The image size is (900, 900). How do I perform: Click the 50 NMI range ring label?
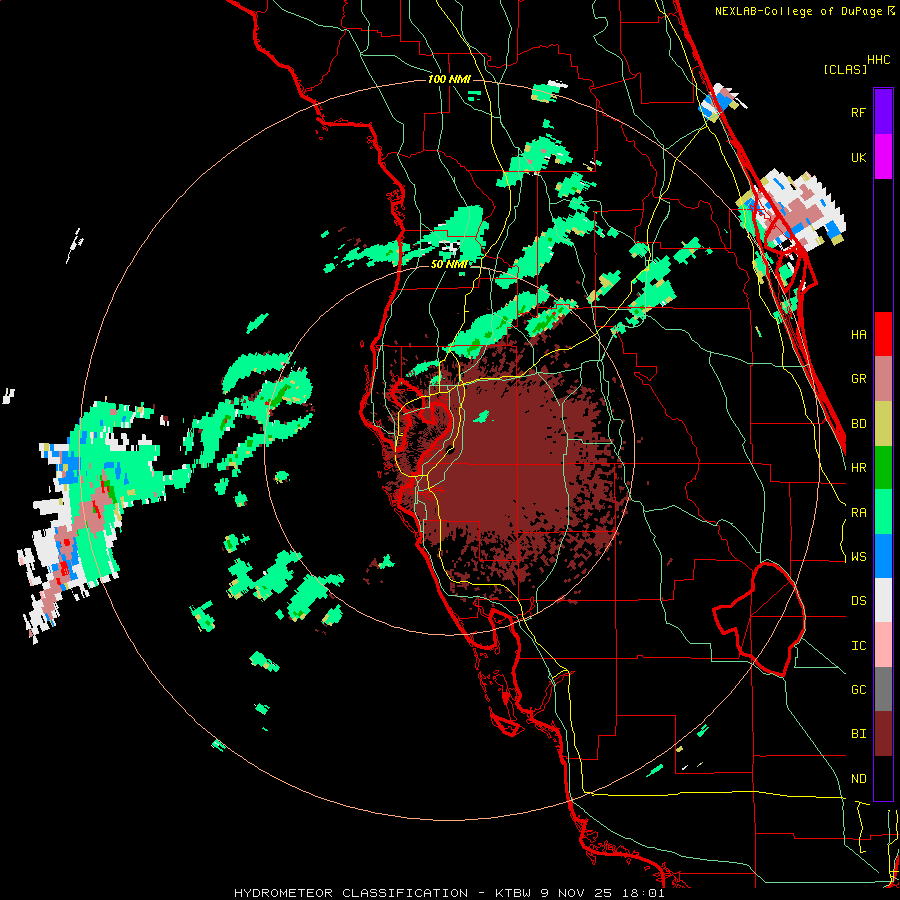(449, 264)
